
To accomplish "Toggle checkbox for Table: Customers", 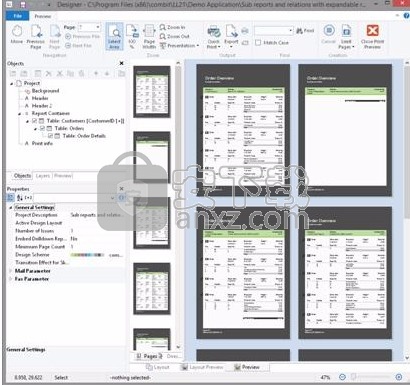I will [34, 121].
